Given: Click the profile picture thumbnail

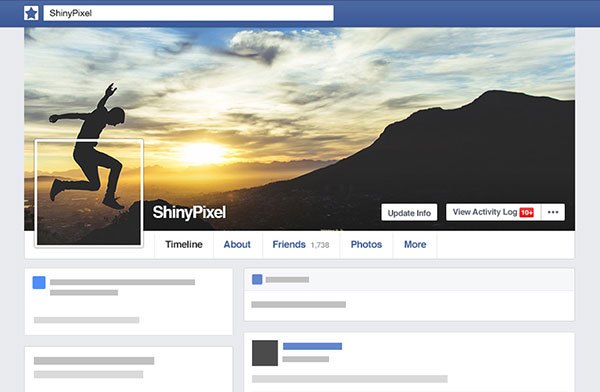Looking at the screenshot, I should [89, 193].
